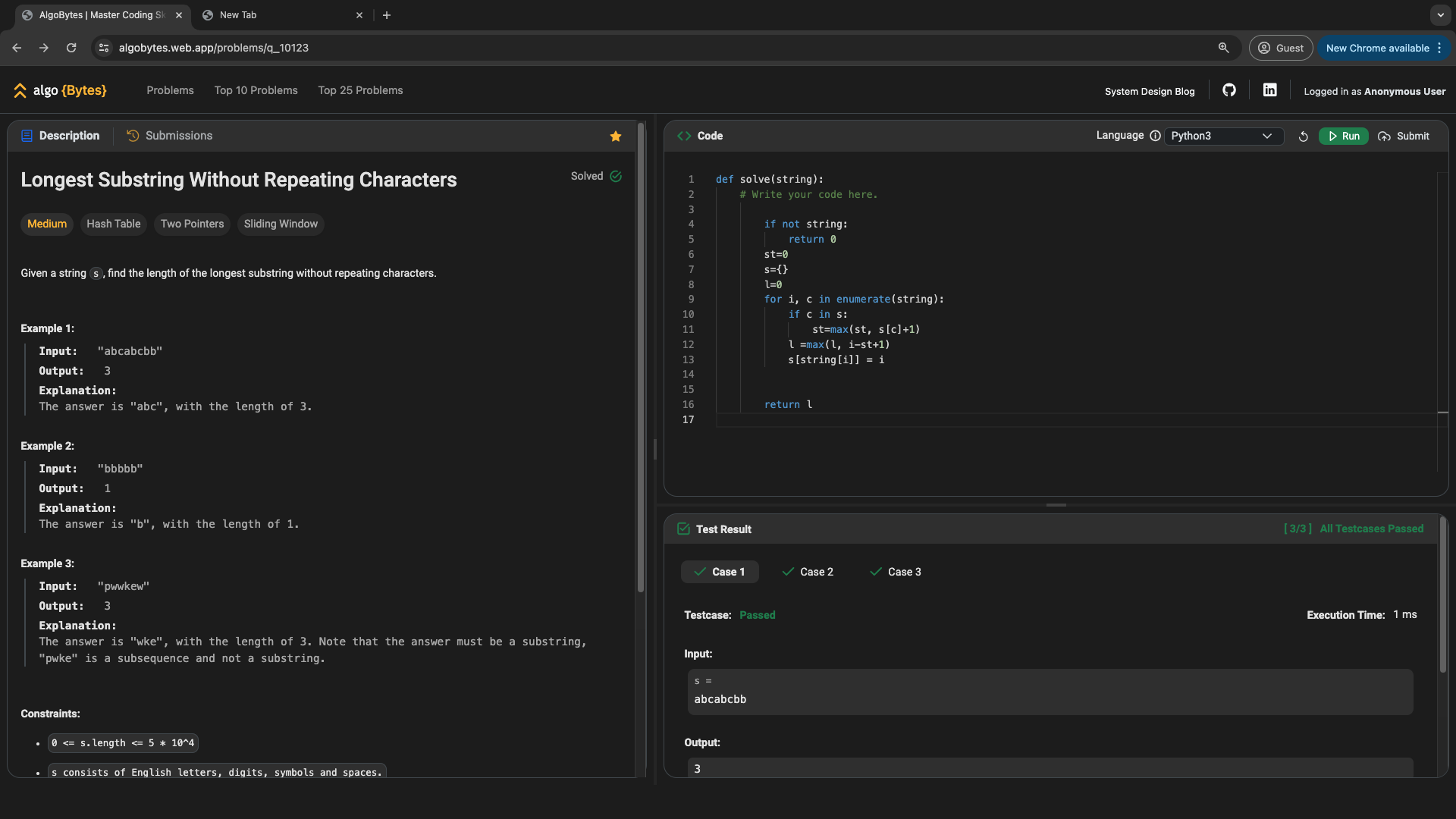1456x819 pixels.
Task: Click the Code editor panel icon
Action: tap(684, 136)
